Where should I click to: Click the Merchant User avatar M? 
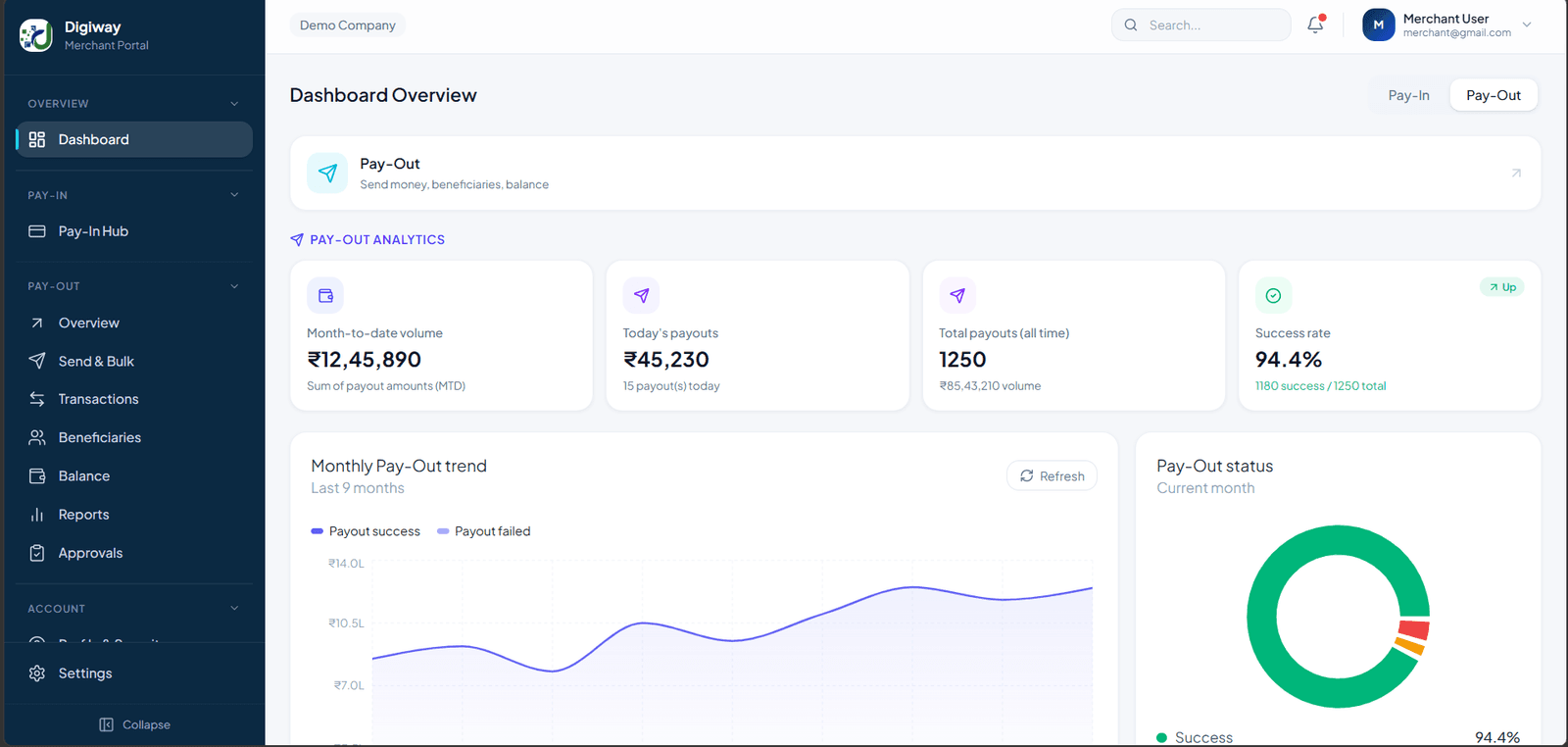click(1378, 25)
